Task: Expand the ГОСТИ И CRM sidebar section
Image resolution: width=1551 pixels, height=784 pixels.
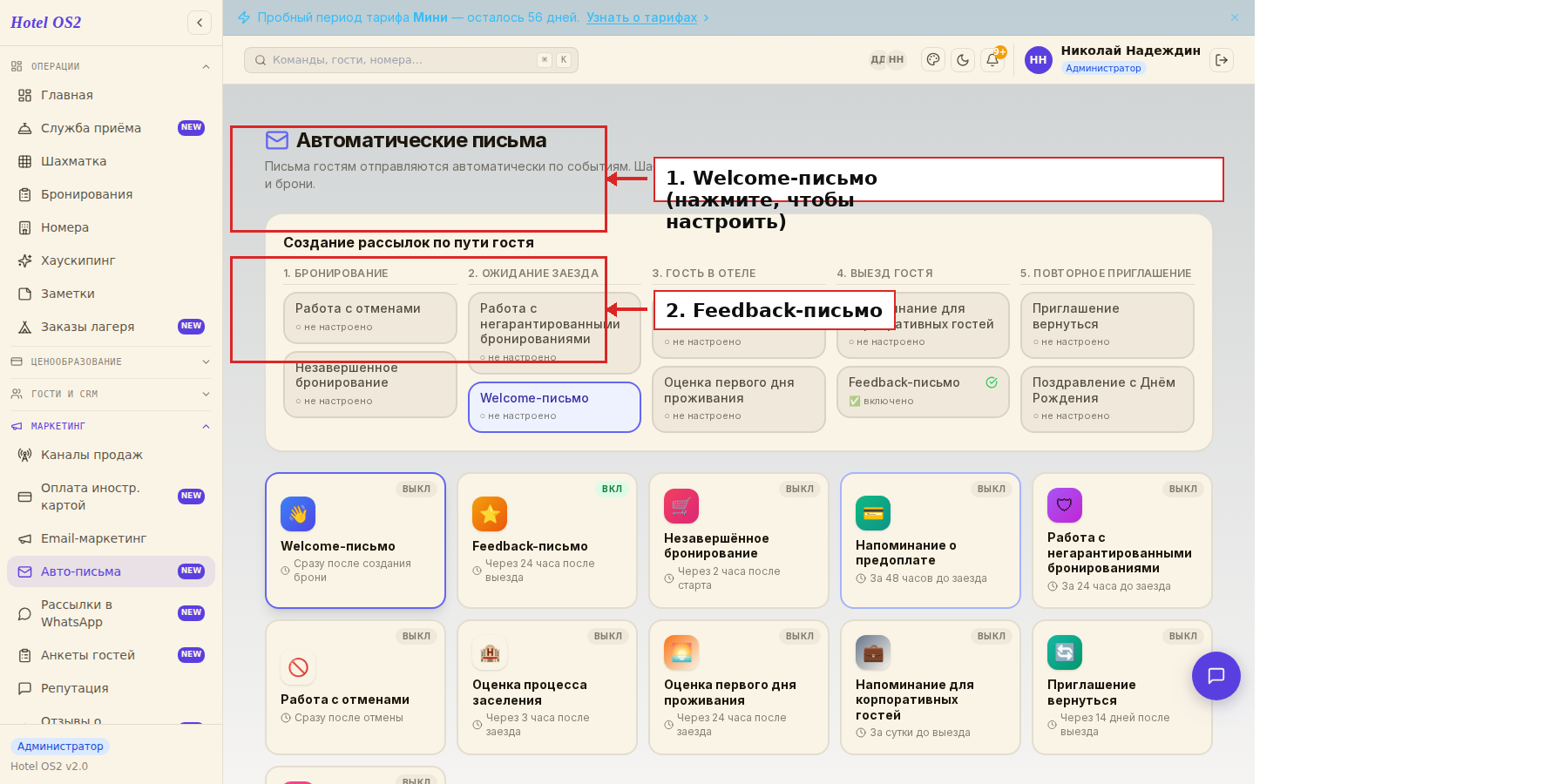Action: click(111, 394)
